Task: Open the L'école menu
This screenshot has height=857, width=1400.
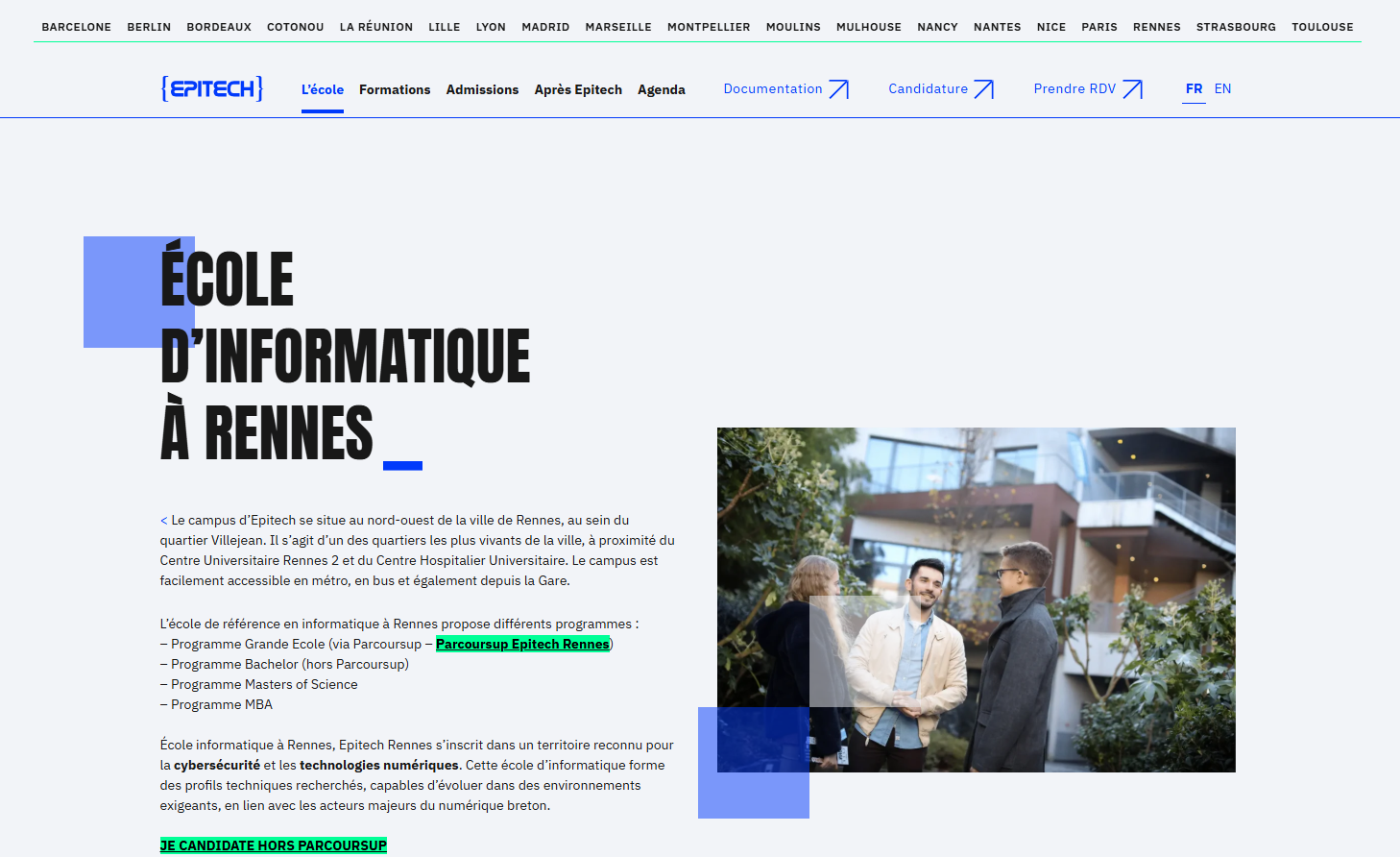Action: click(x=323, y=89)
